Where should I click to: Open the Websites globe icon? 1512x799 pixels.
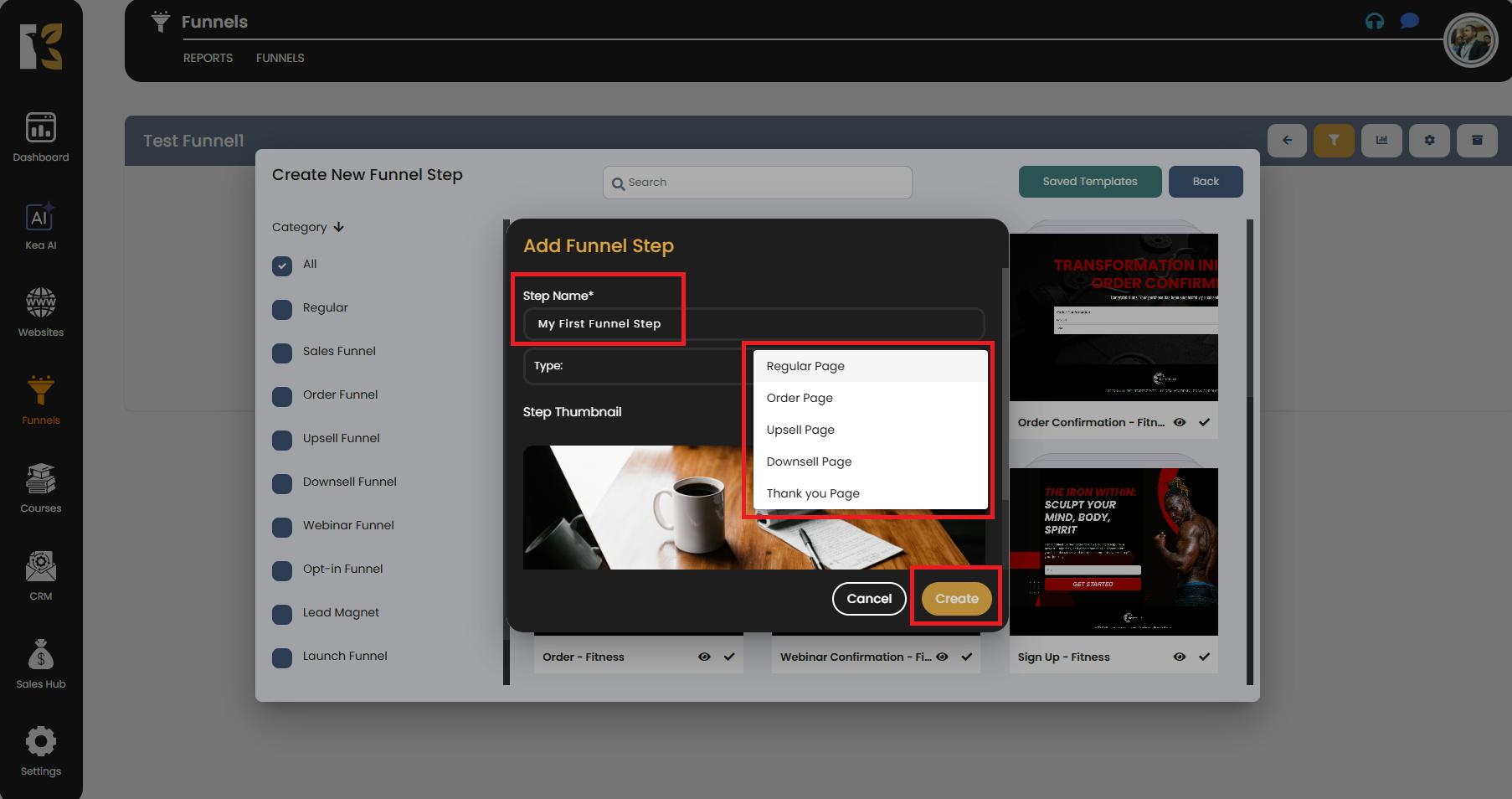(x=40, y=304)
